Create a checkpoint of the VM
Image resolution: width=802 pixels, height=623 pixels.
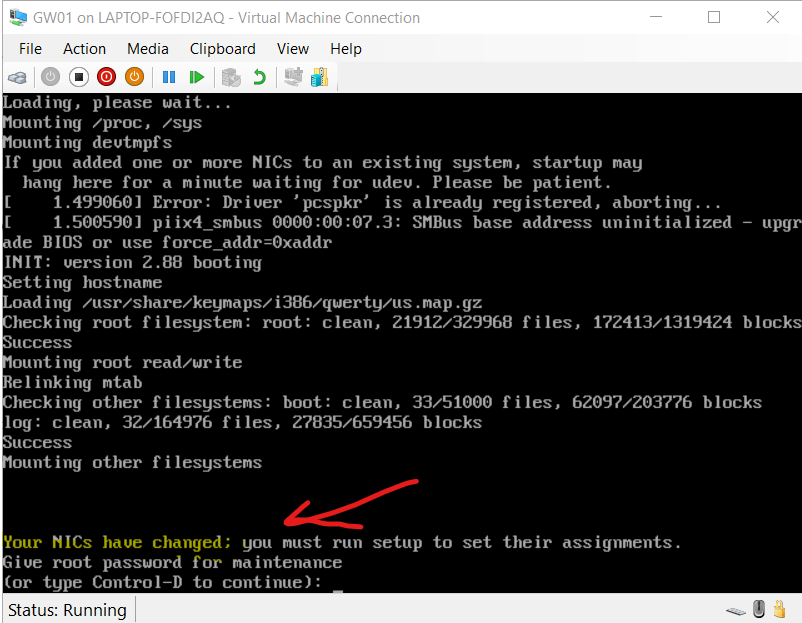pos(231,78)
